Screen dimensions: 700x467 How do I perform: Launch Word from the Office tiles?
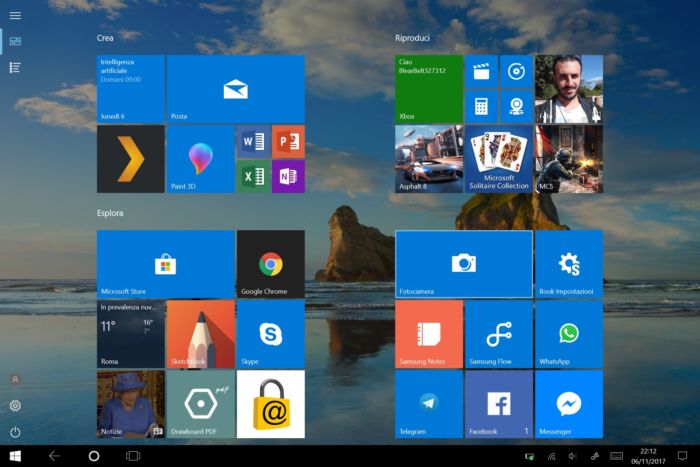pos(253,142)
